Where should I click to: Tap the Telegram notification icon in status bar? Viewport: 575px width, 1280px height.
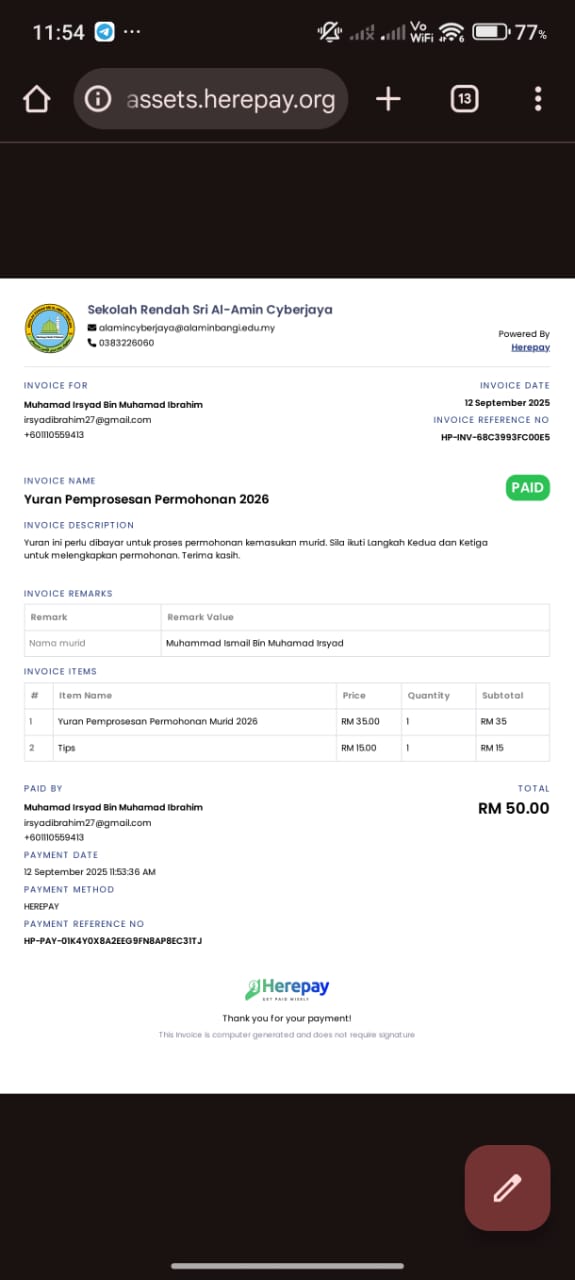[x=104, y=32]
